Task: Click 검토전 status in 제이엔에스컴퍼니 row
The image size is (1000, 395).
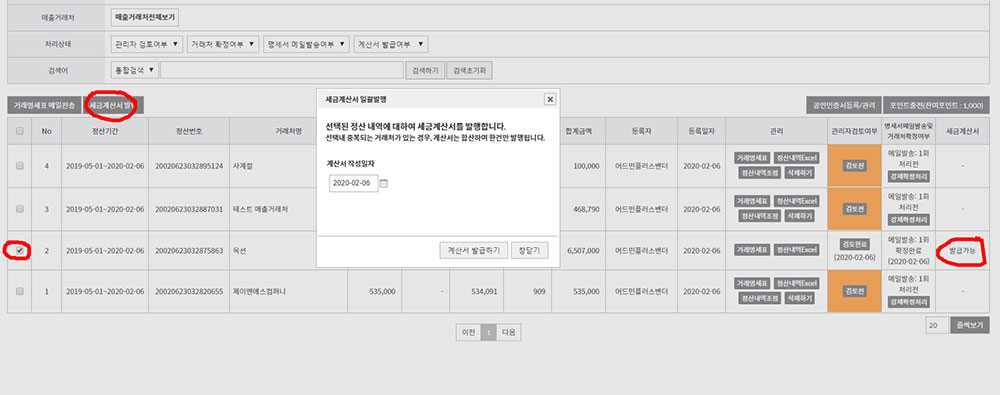Action: pyautogui.click(x=855, y=291)
